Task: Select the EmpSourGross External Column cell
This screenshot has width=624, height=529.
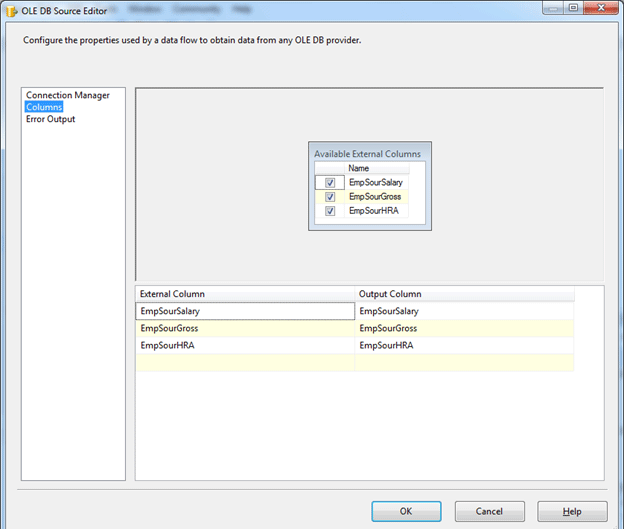Action: [245, 328]
